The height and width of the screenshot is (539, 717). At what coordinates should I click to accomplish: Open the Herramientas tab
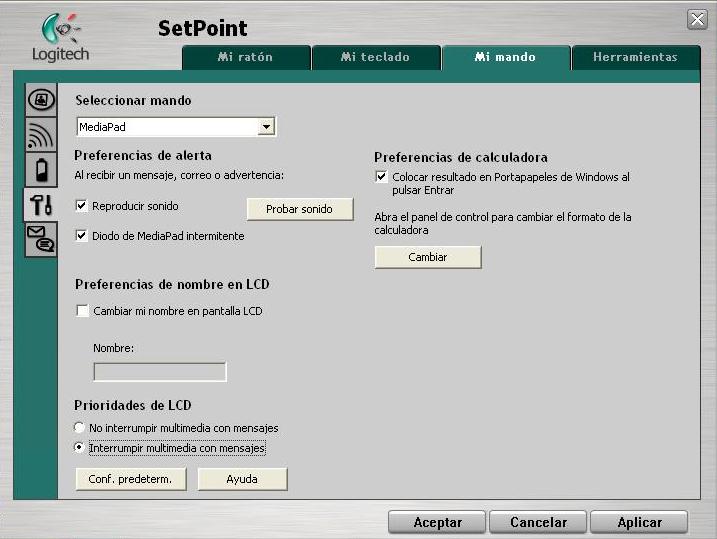coord(635,57)
